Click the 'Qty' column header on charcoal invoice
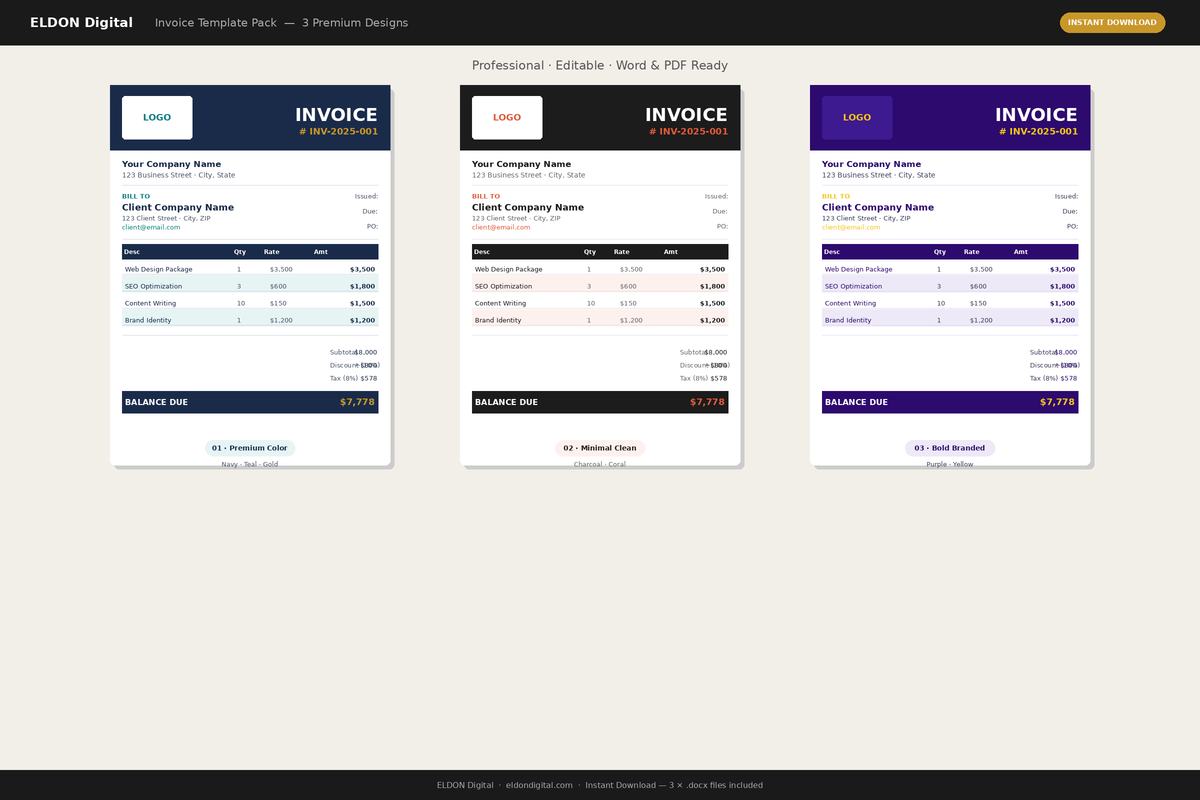 pyautogui.click(x=590, y=252)
